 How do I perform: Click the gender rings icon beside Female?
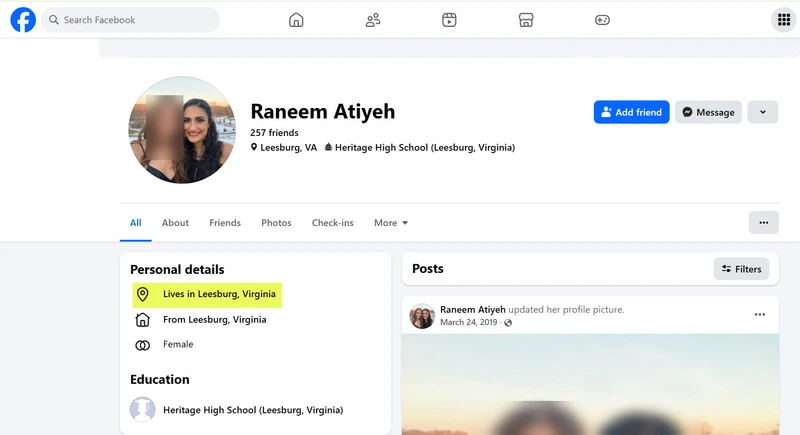pos(142,345)
